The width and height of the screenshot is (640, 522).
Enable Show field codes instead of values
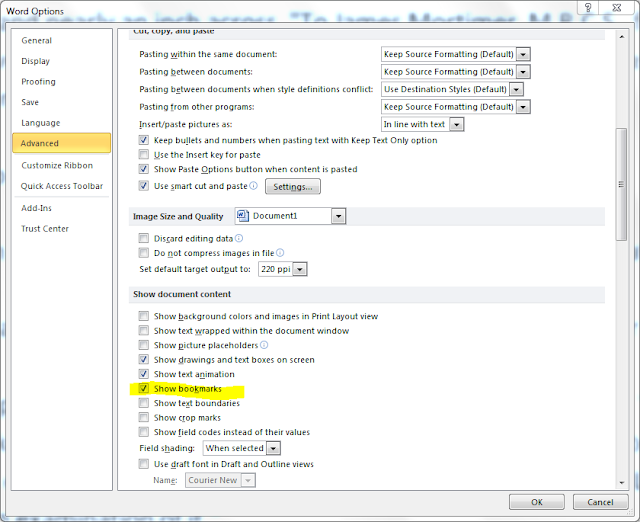144,432
